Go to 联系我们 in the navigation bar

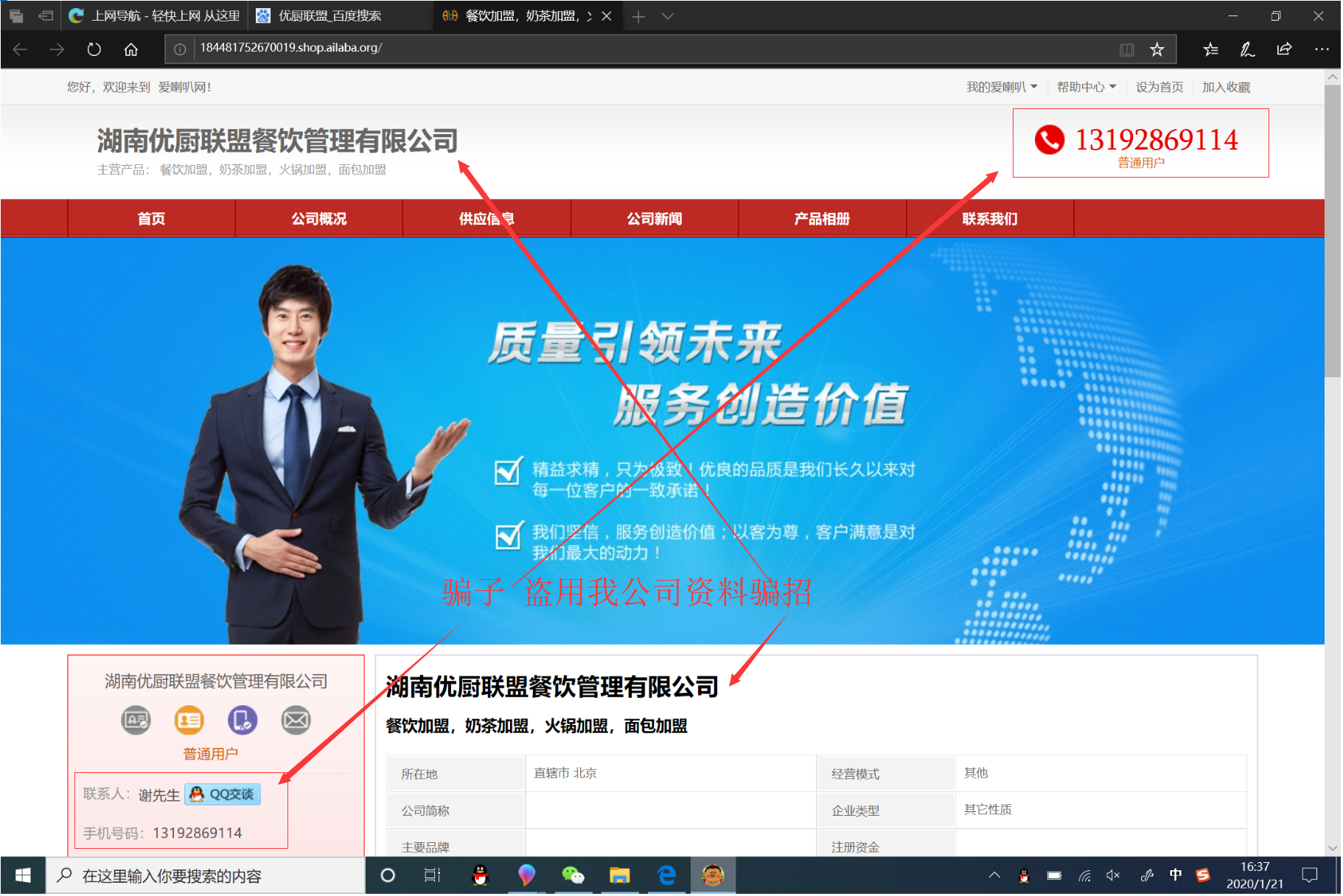pyautogui.click(x=989, y=219)
